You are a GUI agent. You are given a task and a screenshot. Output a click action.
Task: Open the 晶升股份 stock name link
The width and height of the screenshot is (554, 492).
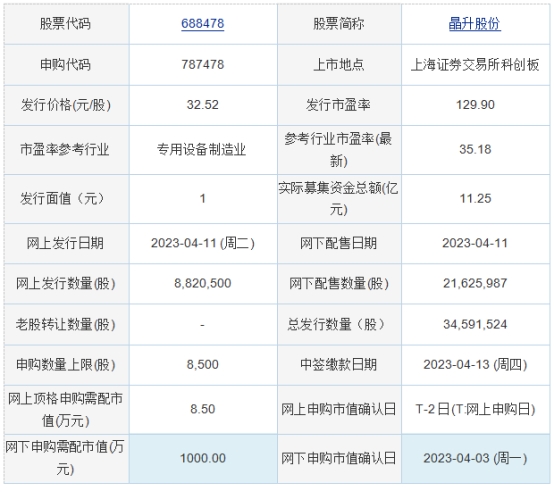pos(475,24)
